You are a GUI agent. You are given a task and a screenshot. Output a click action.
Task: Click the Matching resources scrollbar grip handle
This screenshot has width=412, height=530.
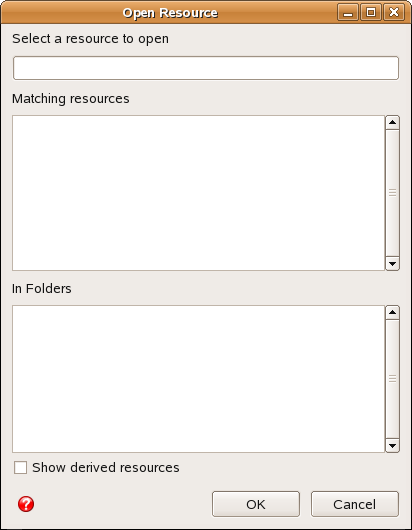[x=392, y=193]
